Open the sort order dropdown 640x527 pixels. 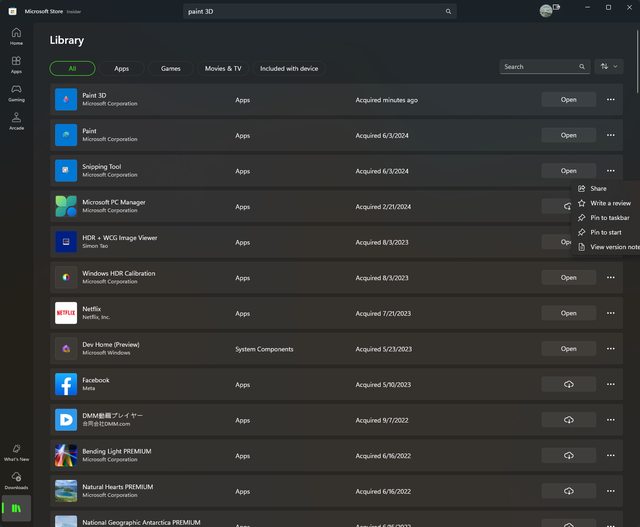[608, 67]
